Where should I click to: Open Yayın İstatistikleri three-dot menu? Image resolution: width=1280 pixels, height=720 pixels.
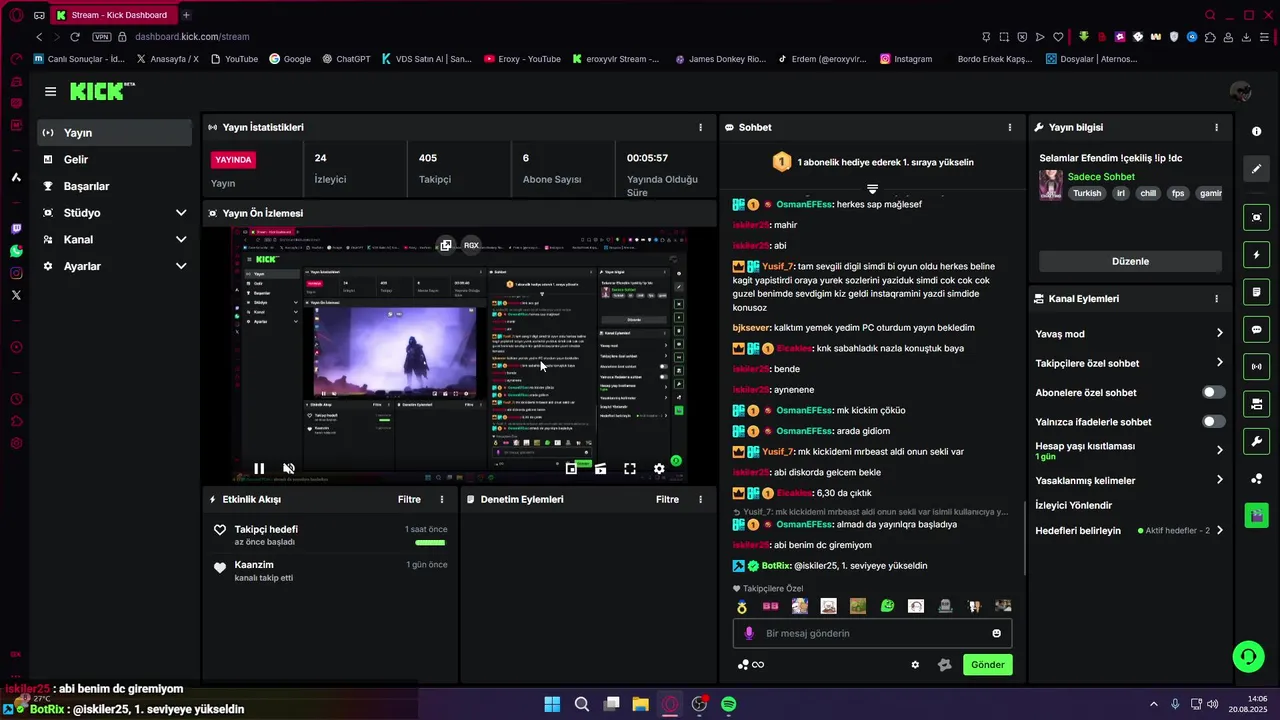[x=700, y=127]
